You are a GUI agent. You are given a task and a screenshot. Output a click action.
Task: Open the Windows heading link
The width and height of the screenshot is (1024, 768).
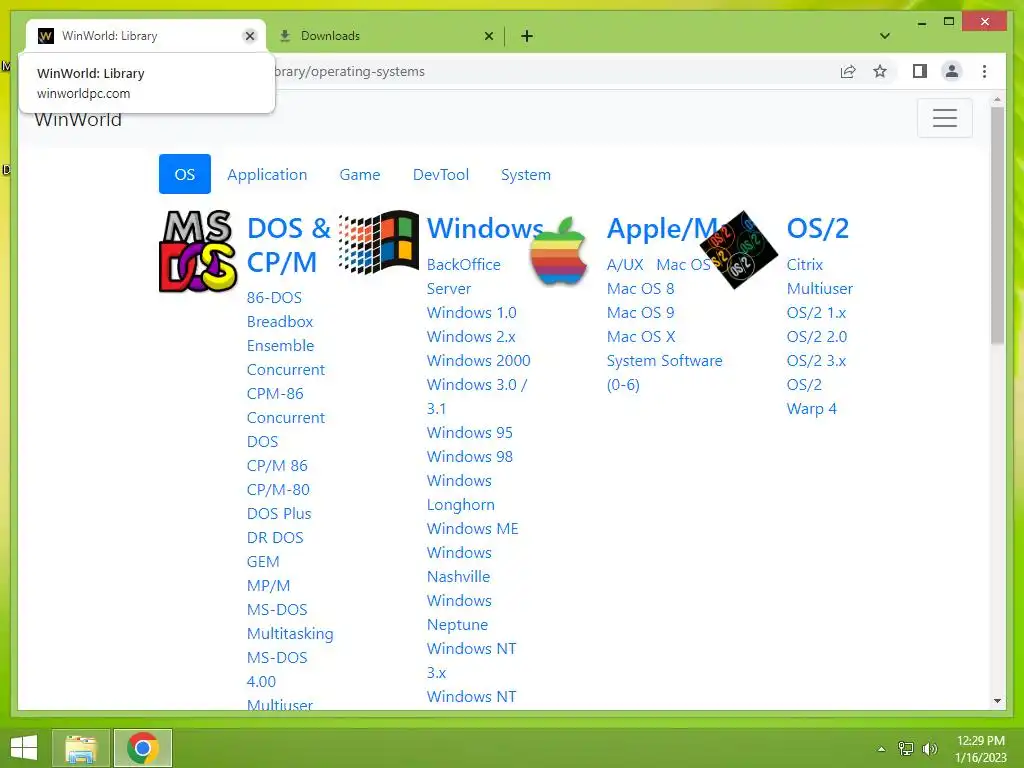tap(485, 228)
